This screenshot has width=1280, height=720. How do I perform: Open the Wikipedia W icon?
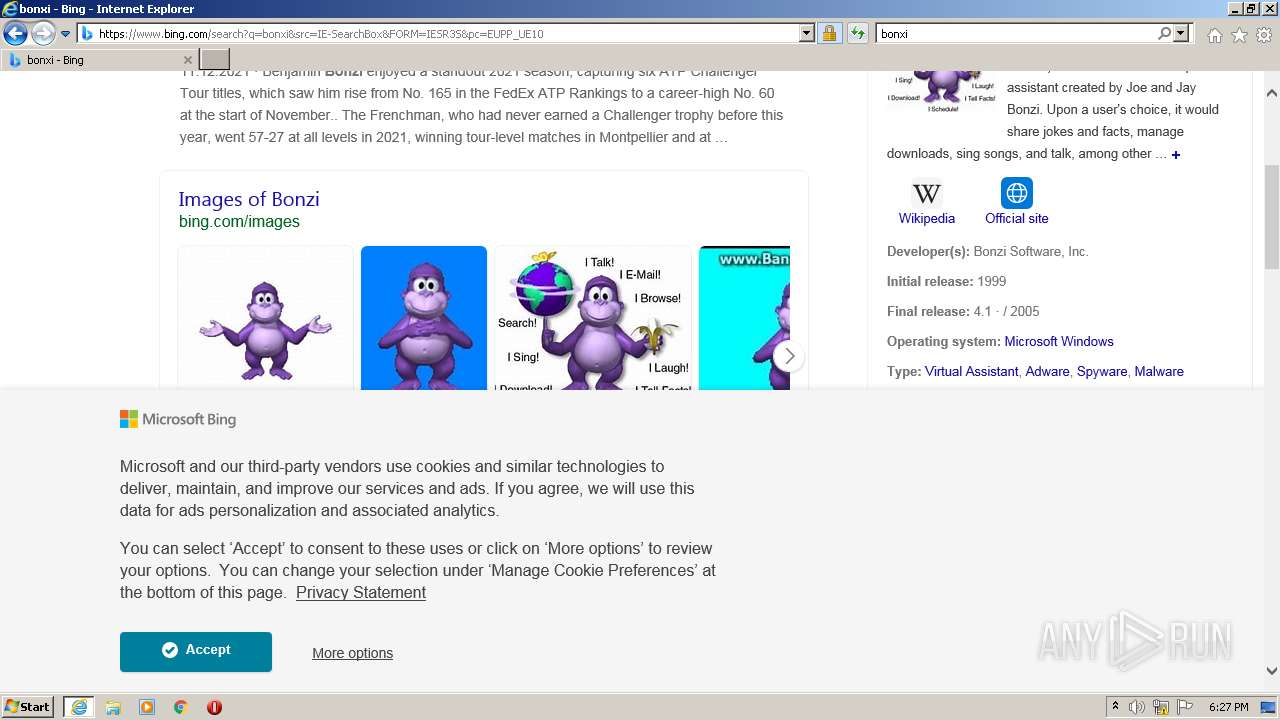pos(927,193)
